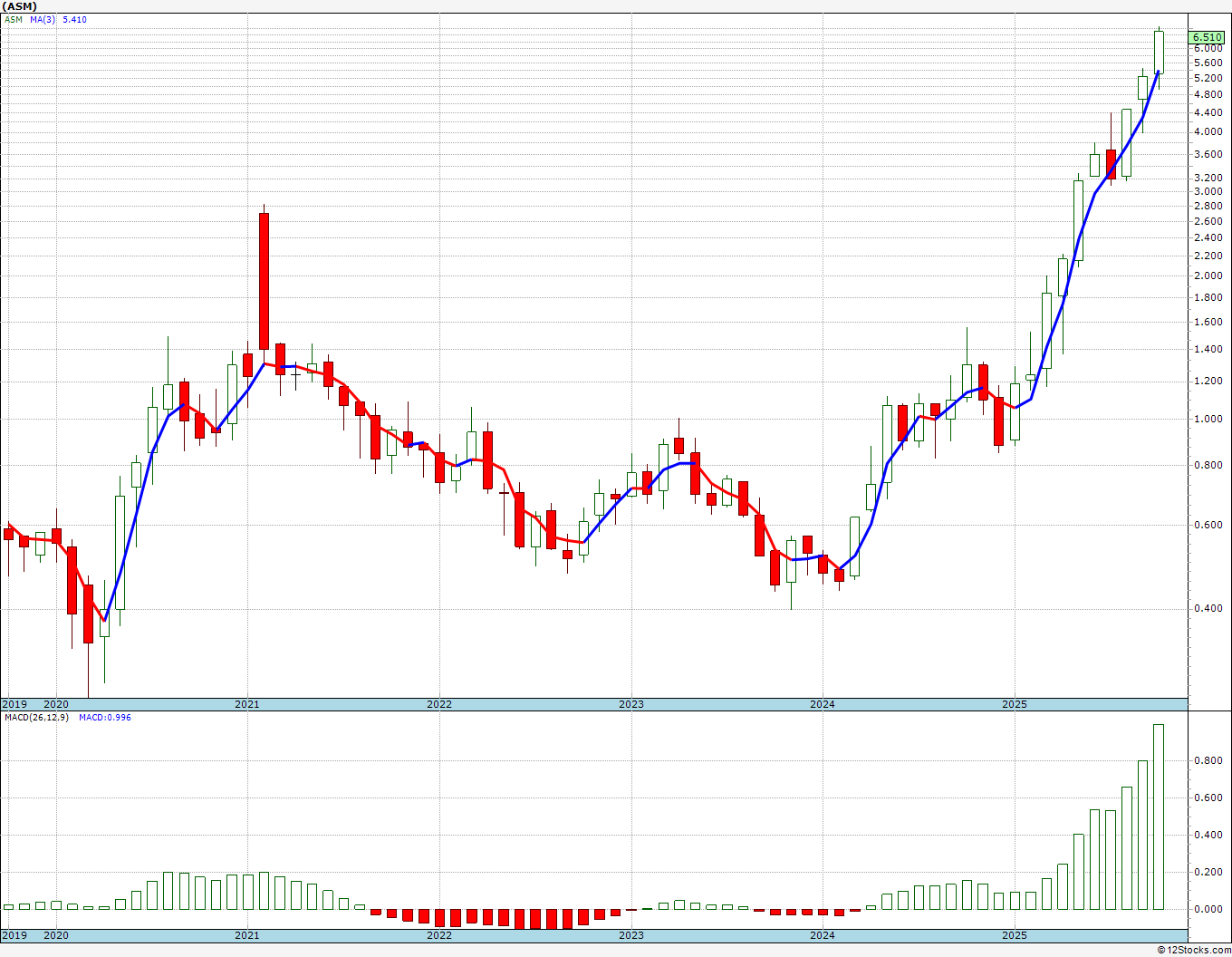This screenshot has width=1232, height=957.
Task: Click a red negative MACD bar in 2022
Action: point(440,917)
